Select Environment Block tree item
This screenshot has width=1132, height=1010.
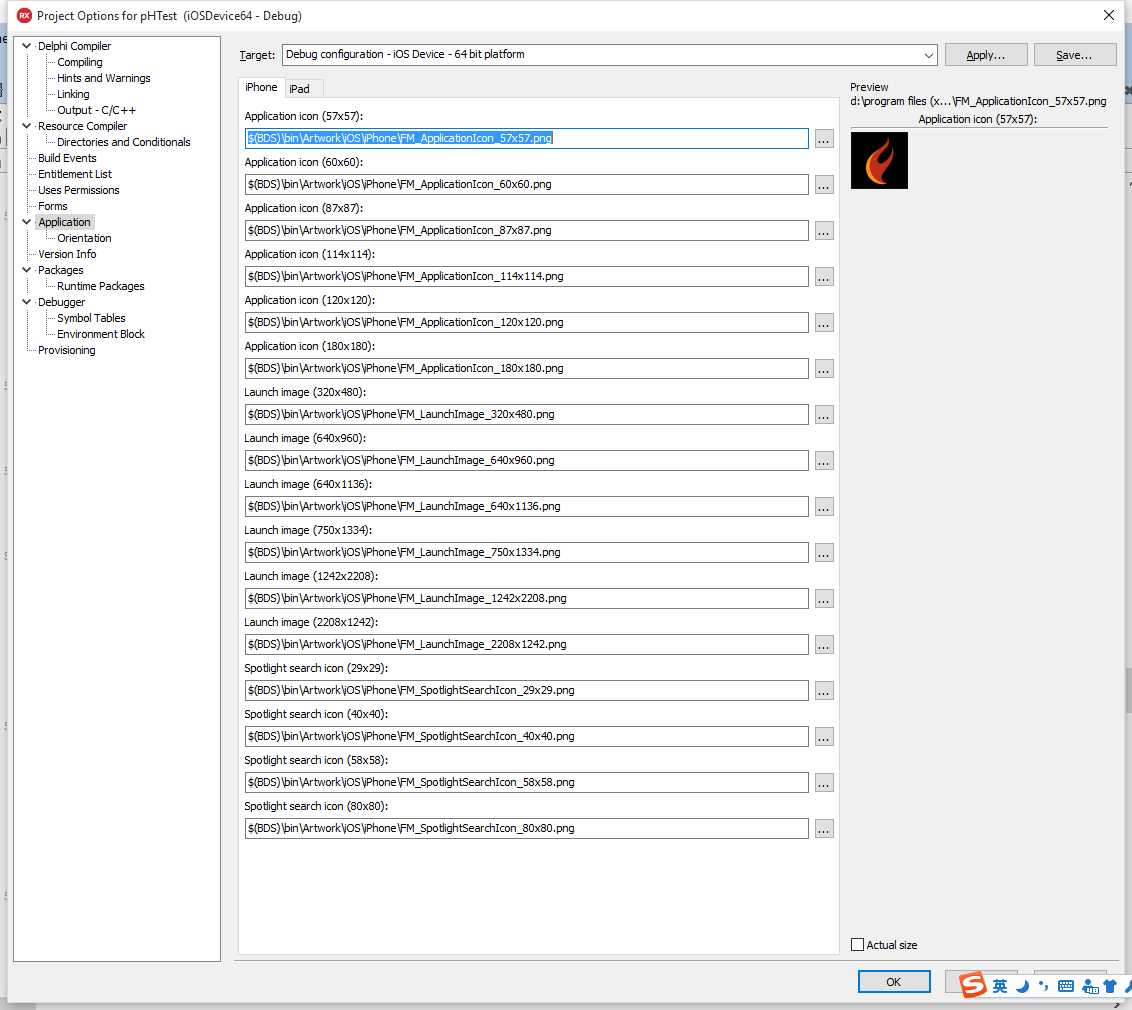[100, 334]
